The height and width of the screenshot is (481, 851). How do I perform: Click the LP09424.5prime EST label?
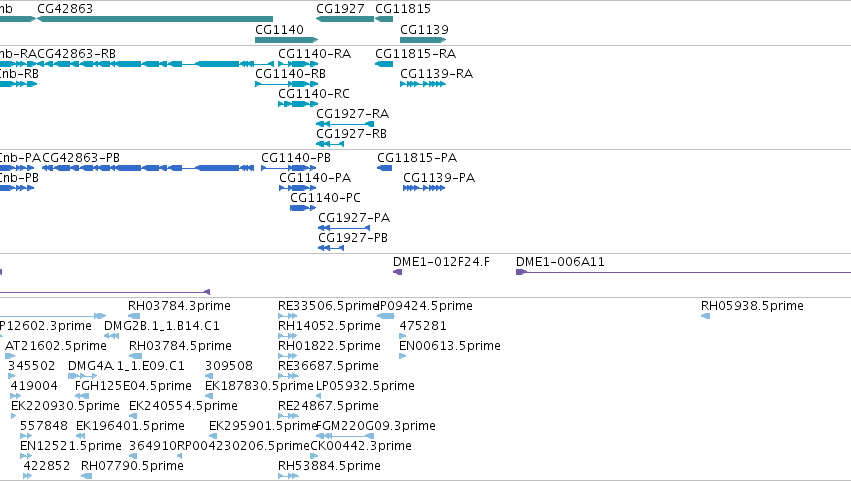(425, 306)
